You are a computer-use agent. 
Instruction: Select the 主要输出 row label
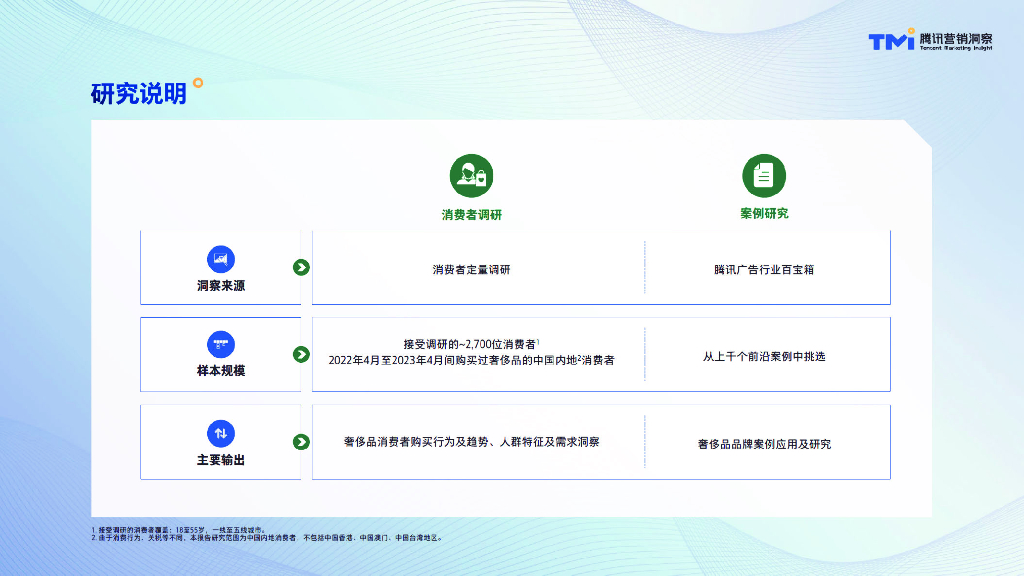[221, 460]
